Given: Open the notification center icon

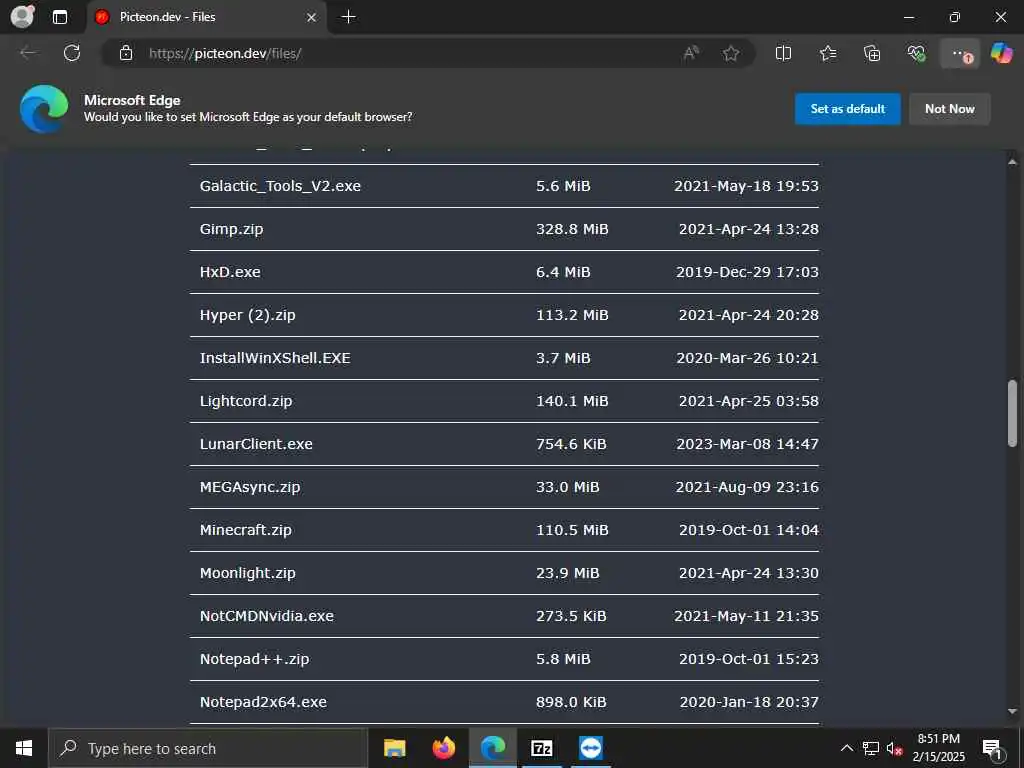Looking at the screenshot, I should [x=993, y=748].
